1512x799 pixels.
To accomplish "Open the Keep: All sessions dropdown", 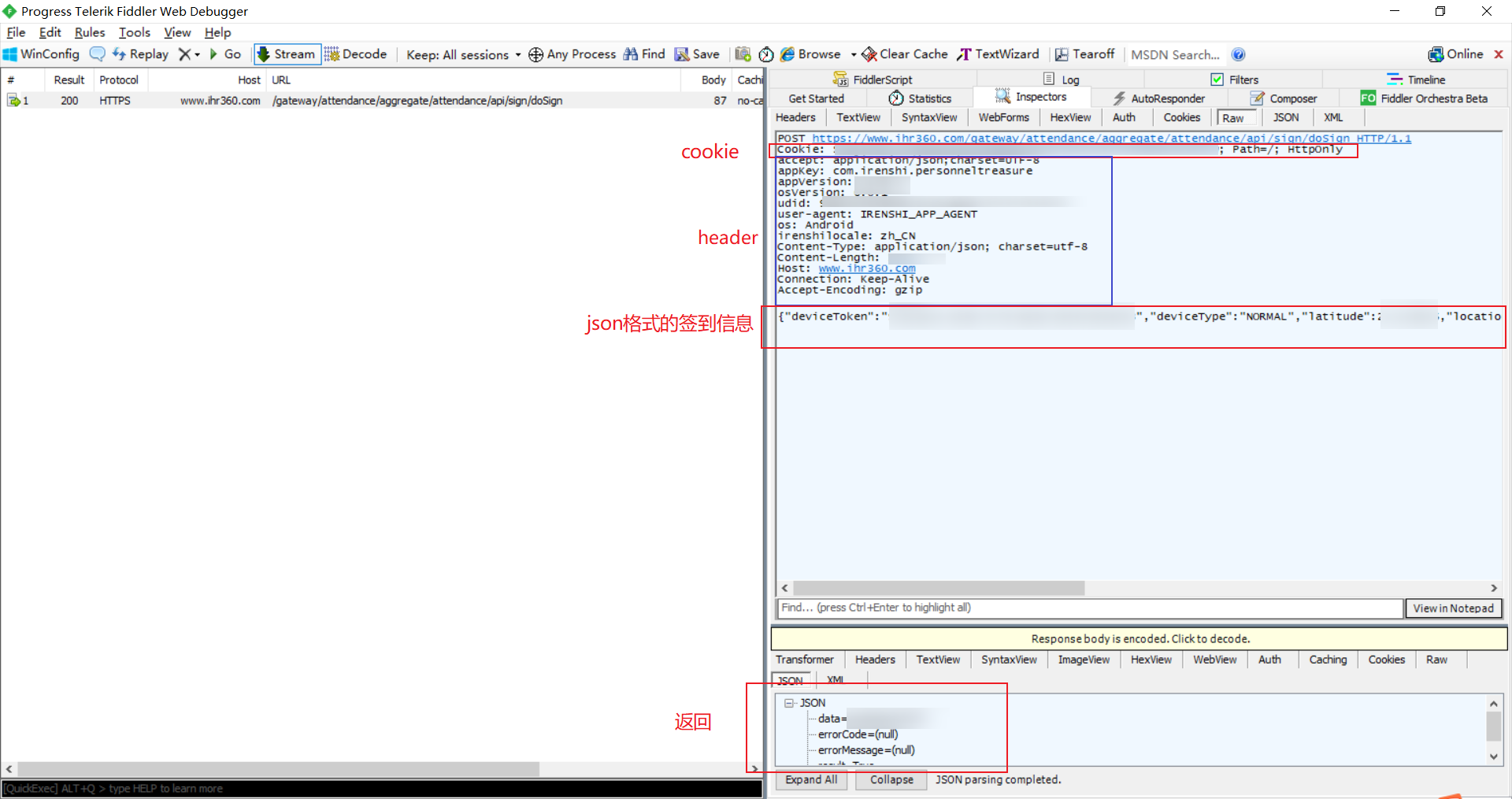I will pyautogui.click(x=463, y=54).
